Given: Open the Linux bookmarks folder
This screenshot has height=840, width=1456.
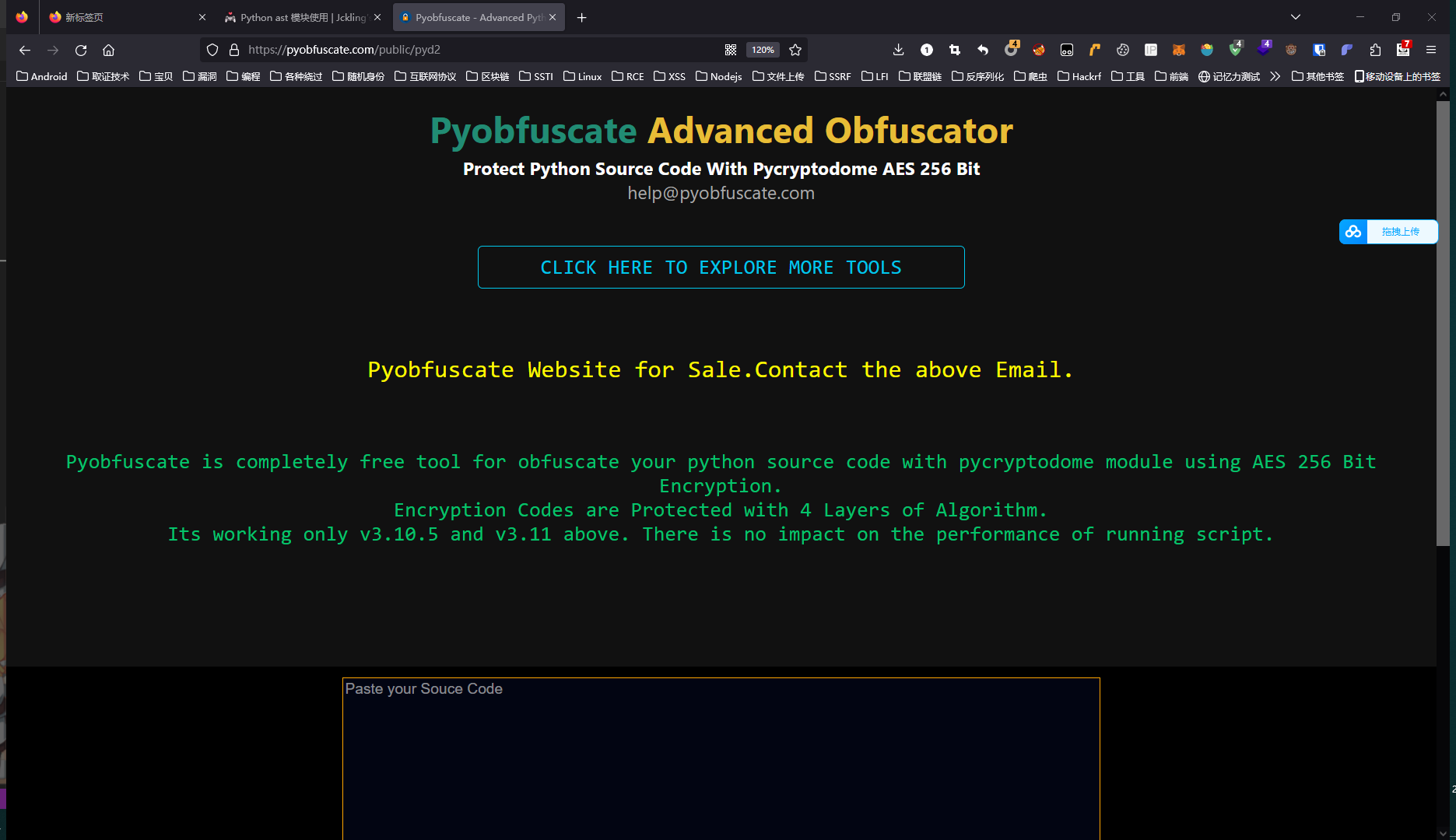Looking at the screenshot, I should pos(583,76).
